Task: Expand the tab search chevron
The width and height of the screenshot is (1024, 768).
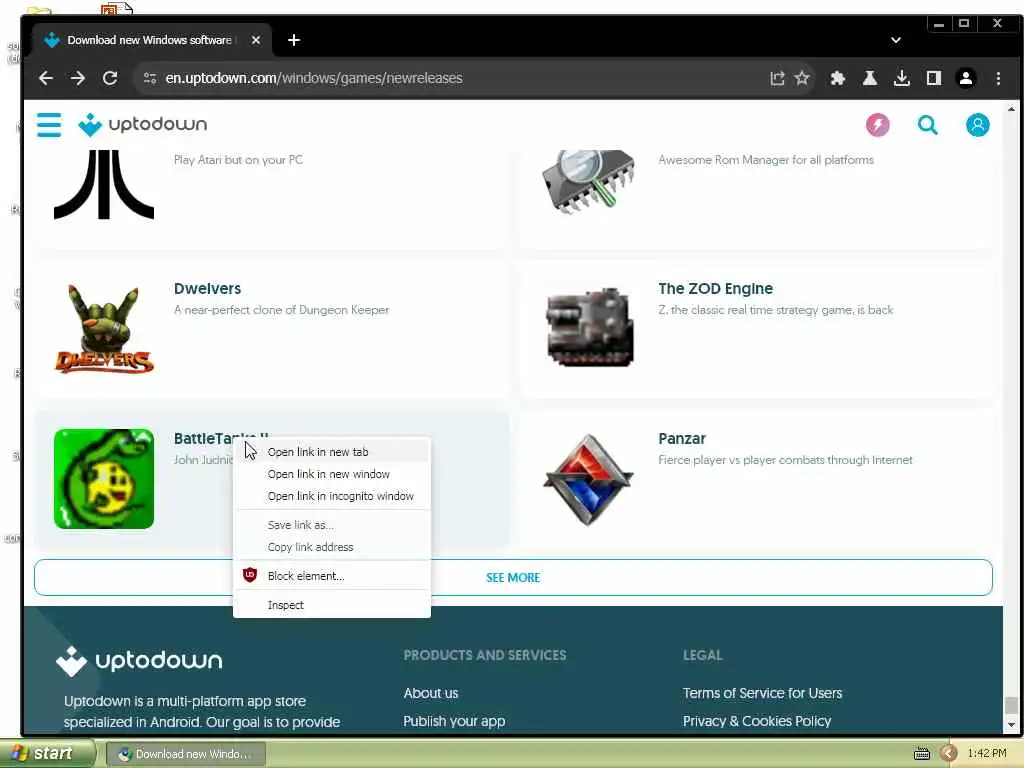Action: click(x=895, y=40)
